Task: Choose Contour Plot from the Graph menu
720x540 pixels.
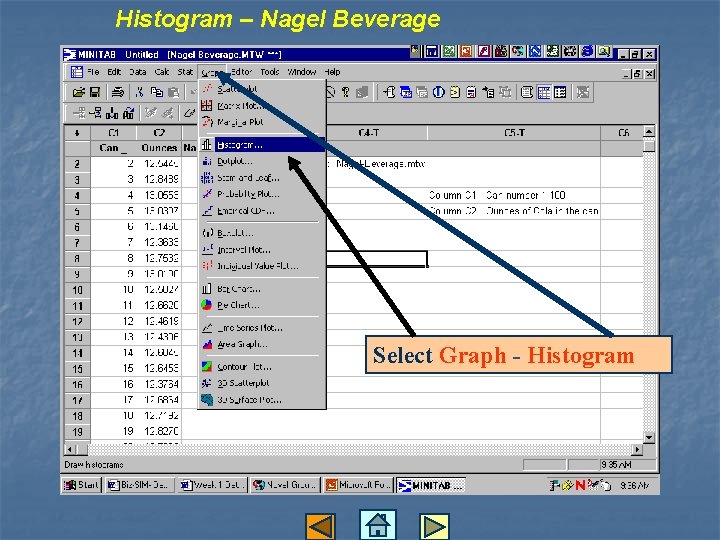Action: point(262,367)
